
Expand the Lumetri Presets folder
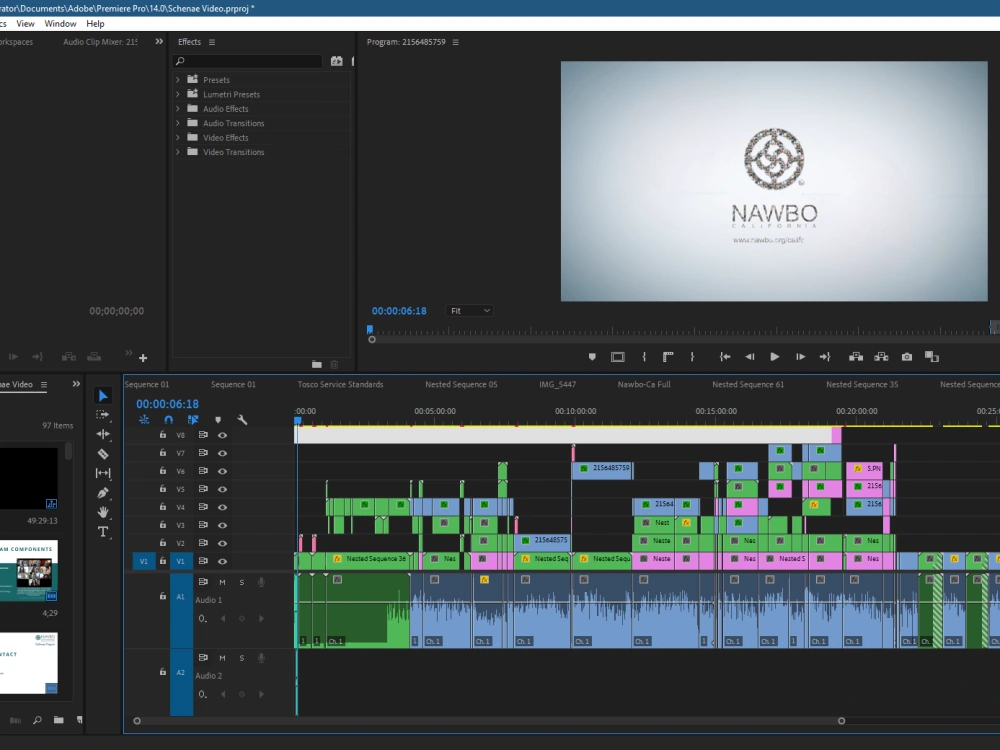(178, 94)
